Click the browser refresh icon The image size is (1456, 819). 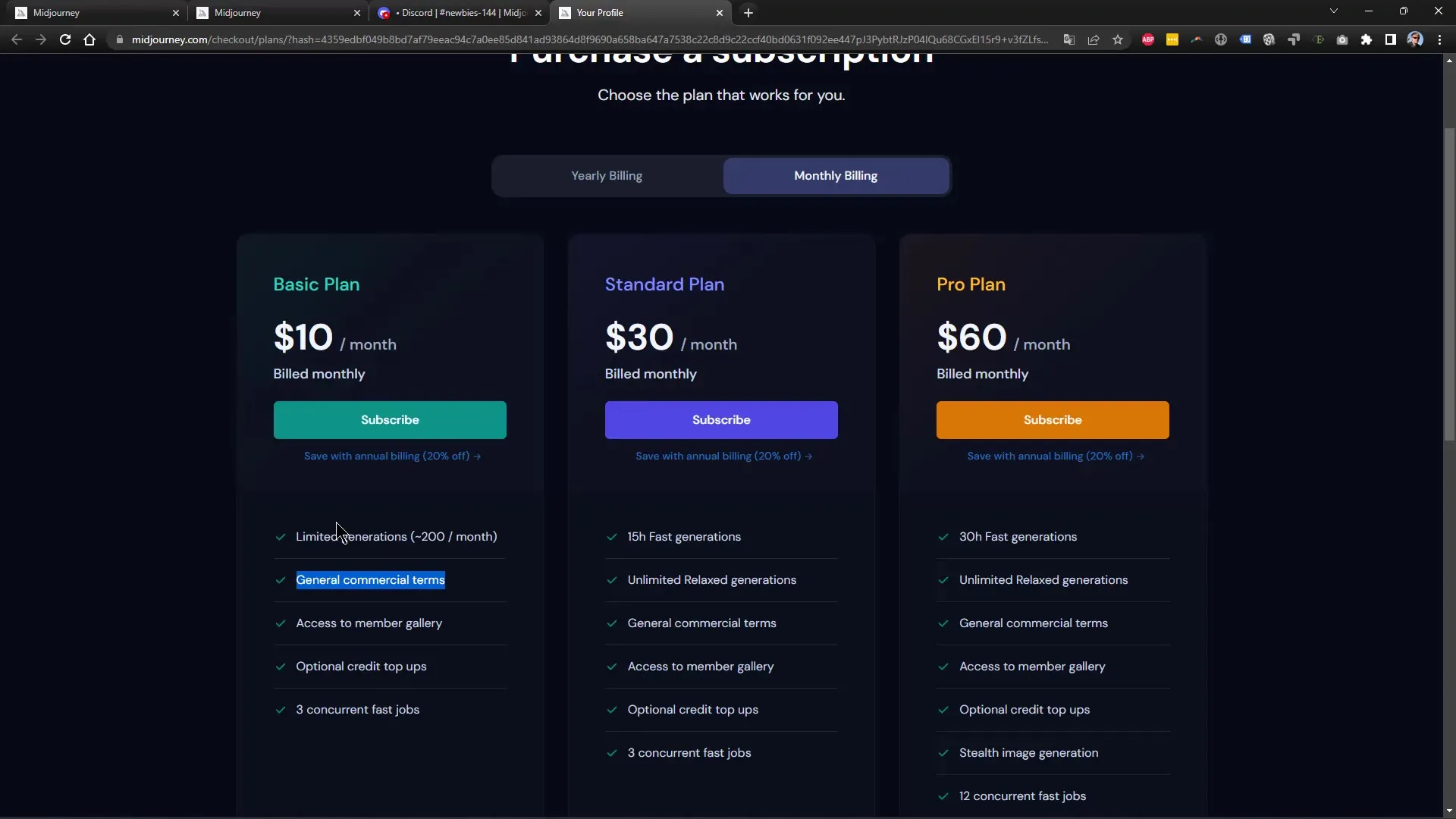(x=65, y=39)
